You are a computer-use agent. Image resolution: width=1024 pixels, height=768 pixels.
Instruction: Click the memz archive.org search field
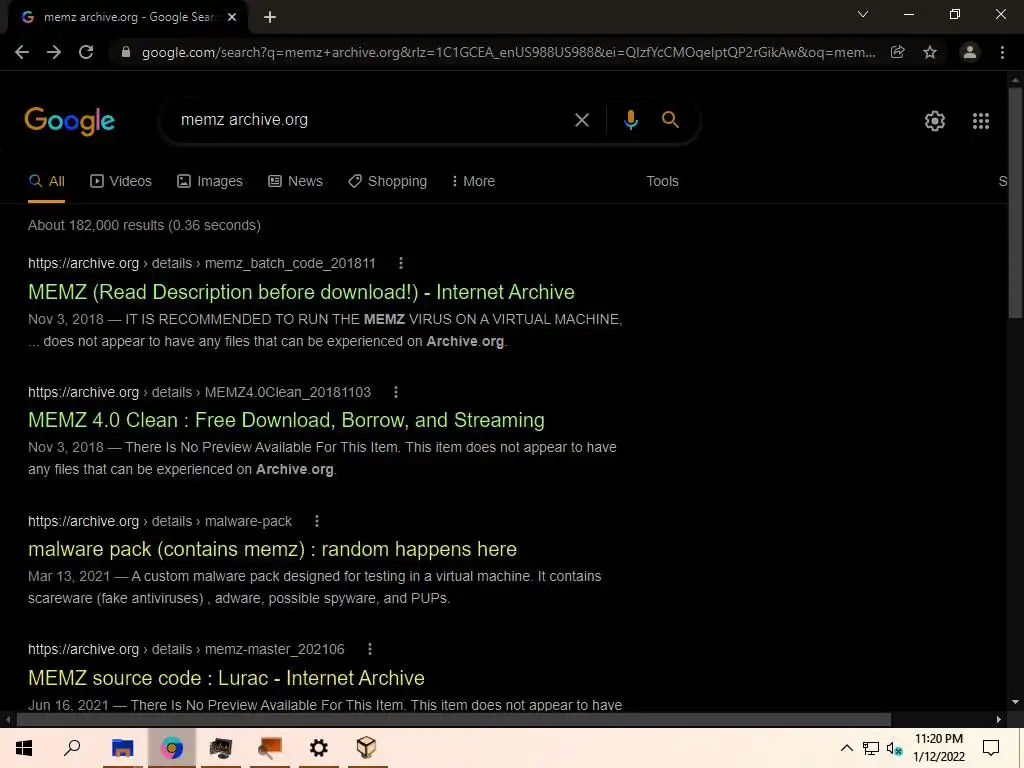[x=372, y=120]
